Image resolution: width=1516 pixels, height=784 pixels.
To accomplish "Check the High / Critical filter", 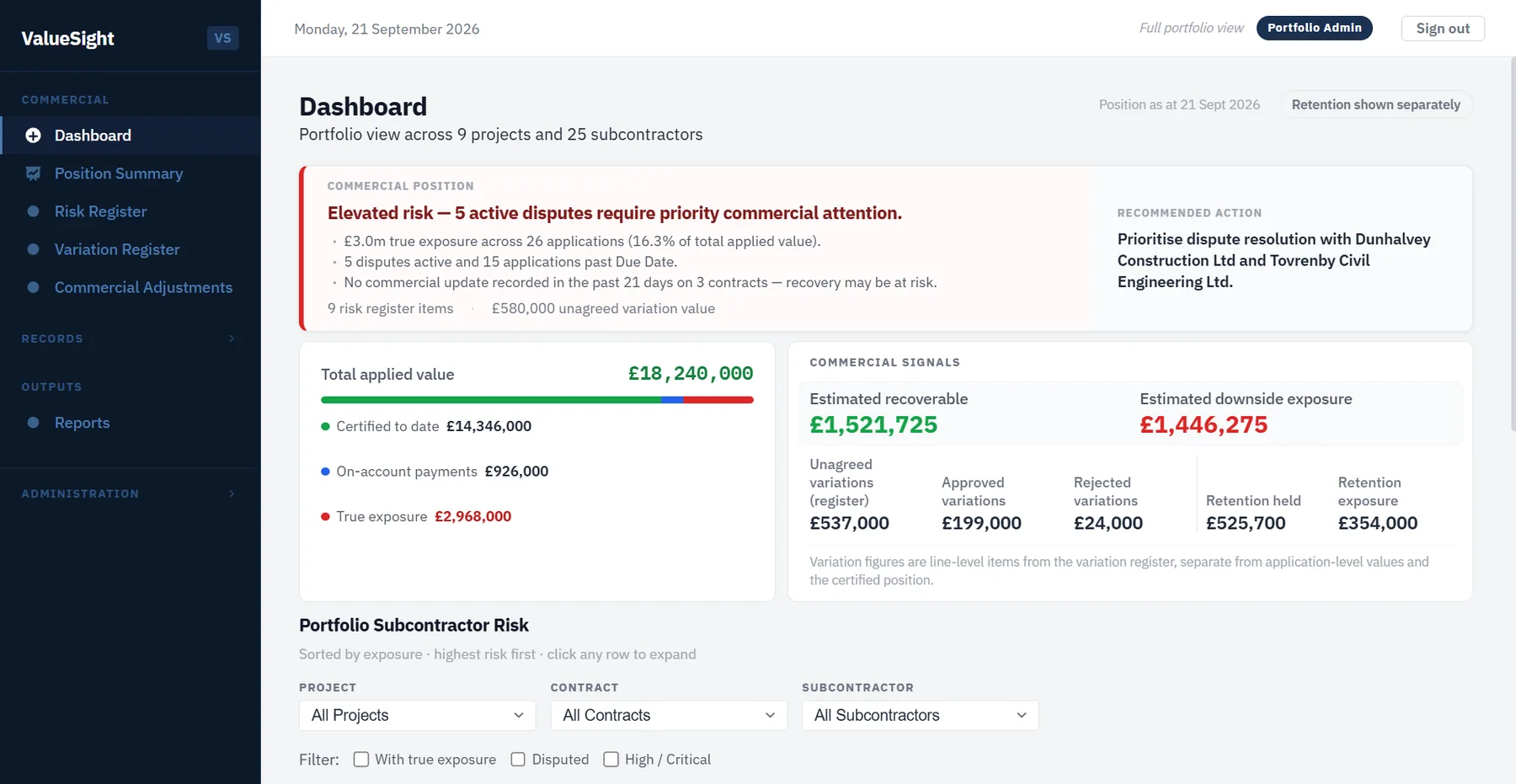I will [x=611, y=760].
